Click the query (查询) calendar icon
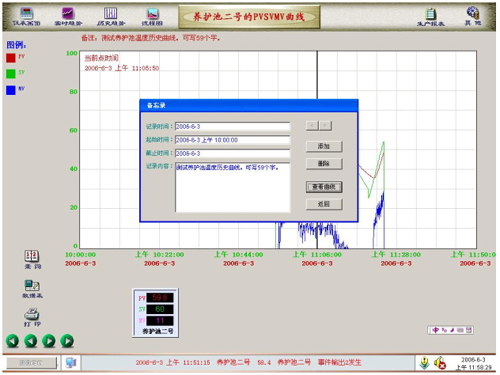The height and width of the screenshot is (375, 500). point(32,260)
